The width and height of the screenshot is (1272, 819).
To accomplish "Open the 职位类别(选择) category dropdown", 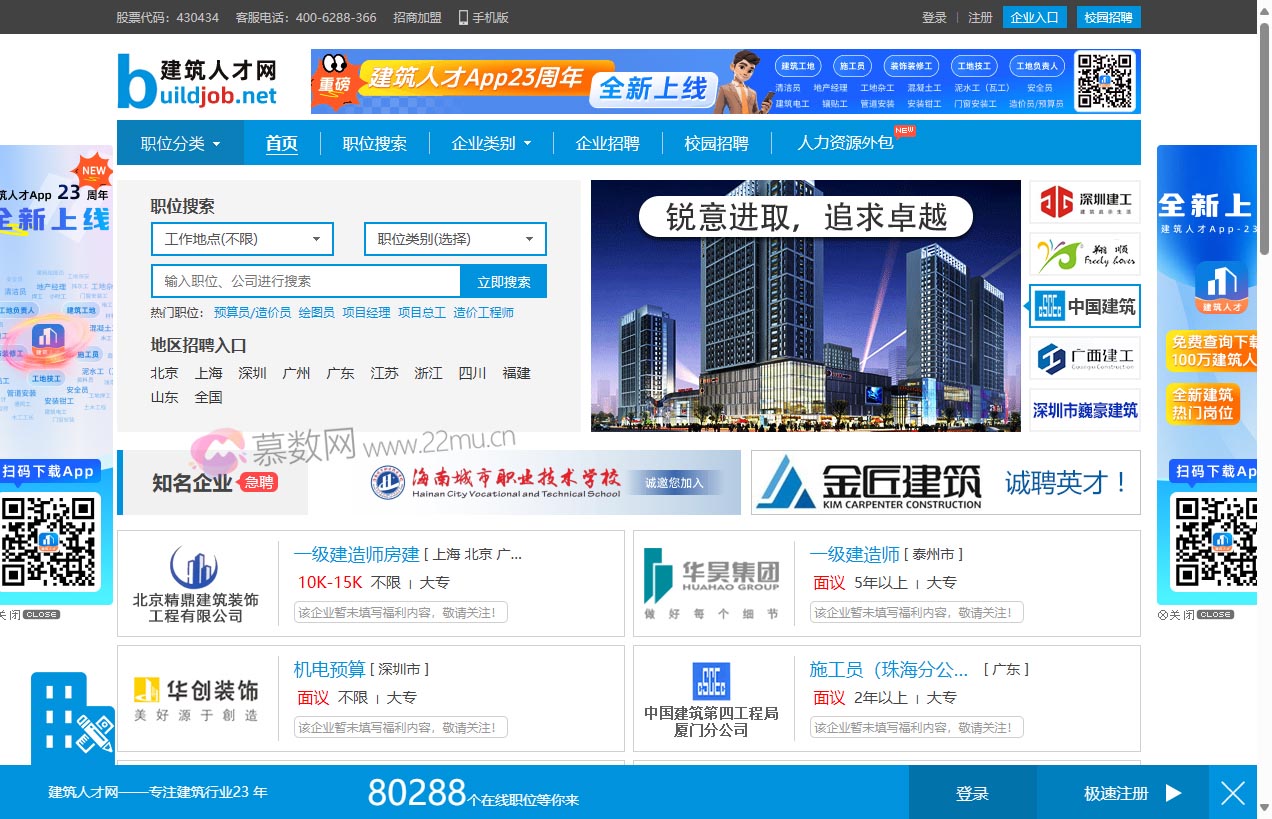I will [456, 239].
